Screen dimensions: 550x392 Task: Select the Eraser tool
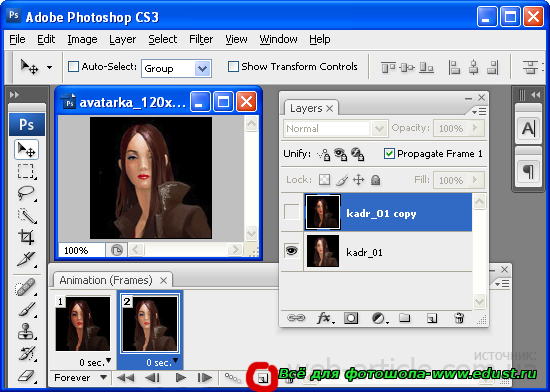pos(26,377)
